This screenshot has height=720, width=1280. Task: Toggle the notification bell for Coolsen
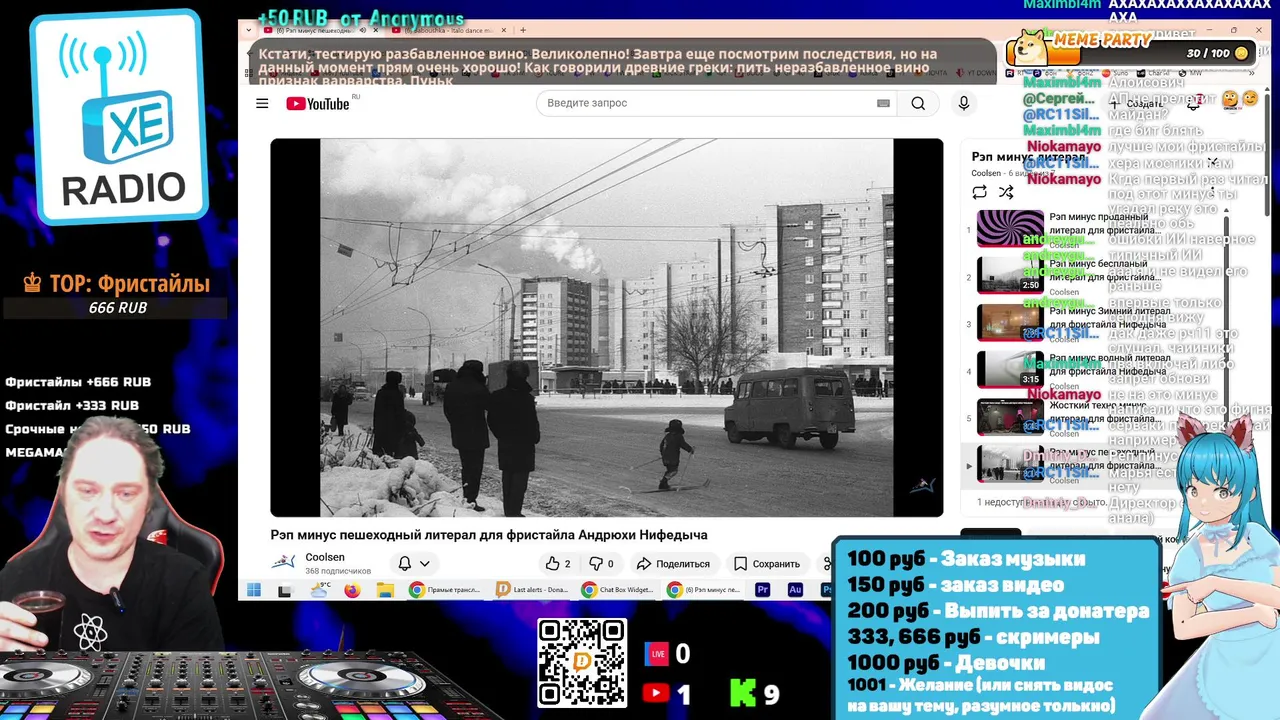click(x=405, y=563)
